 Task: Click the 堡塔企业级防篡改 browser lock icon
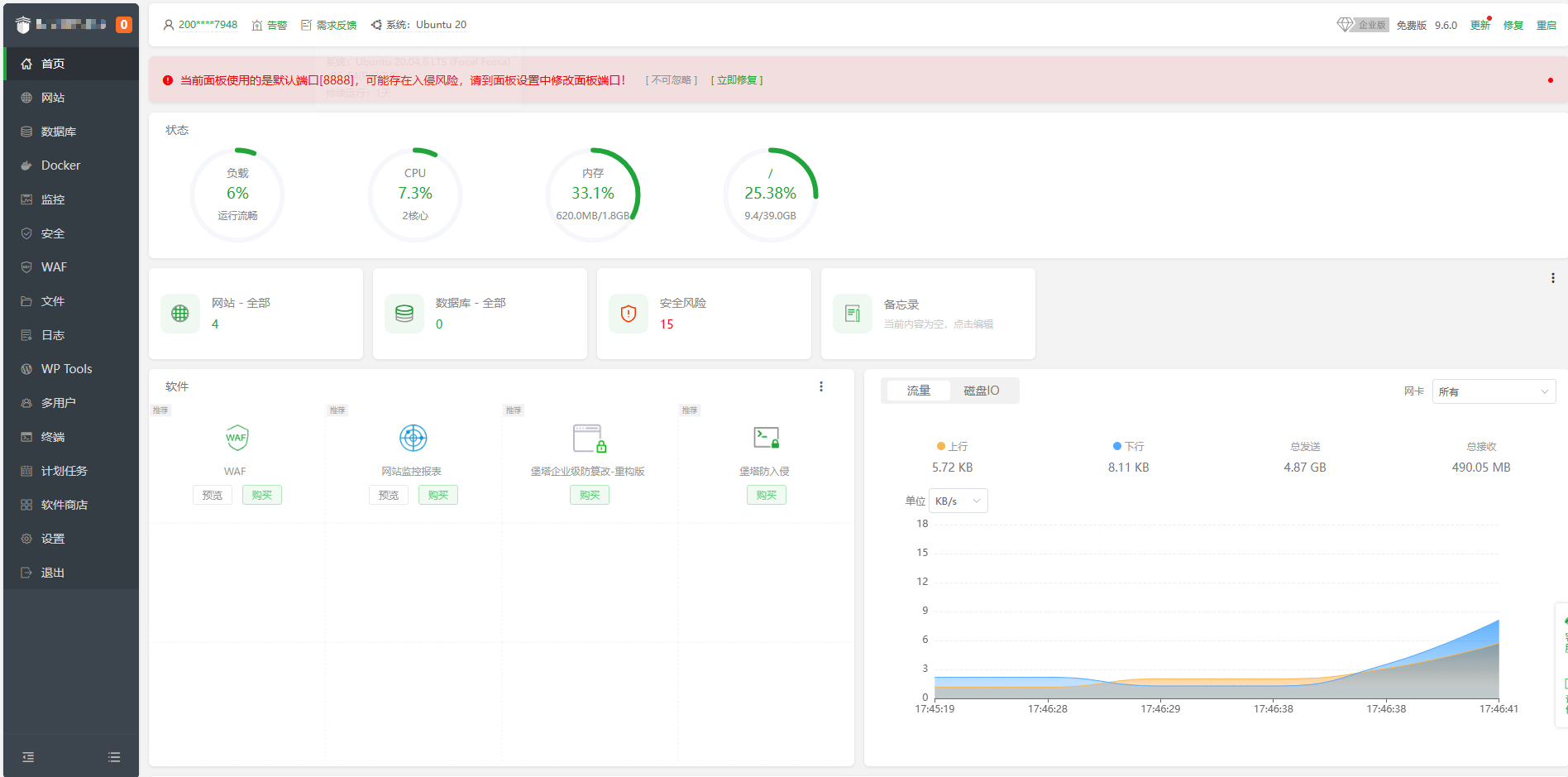(x=589, y=438)
